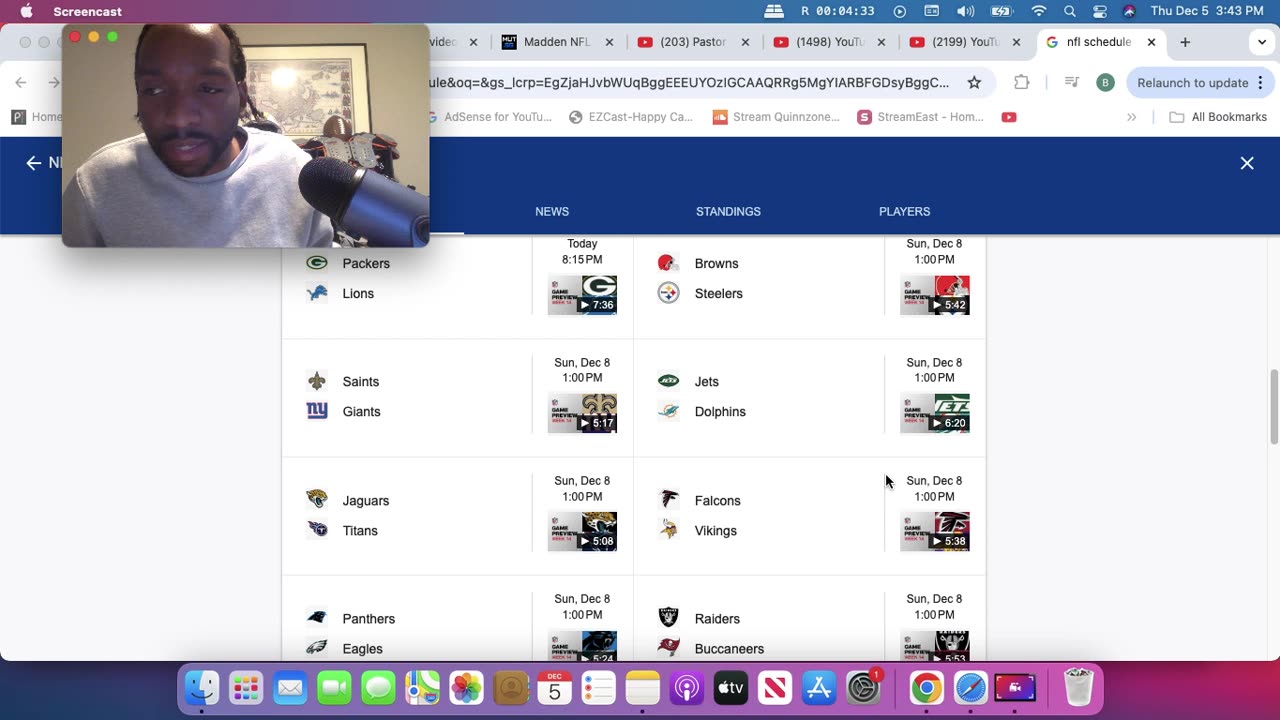This screenshot has width=1280, height=720.
Task: Open System Settings in the Dock
Action: 862,688
